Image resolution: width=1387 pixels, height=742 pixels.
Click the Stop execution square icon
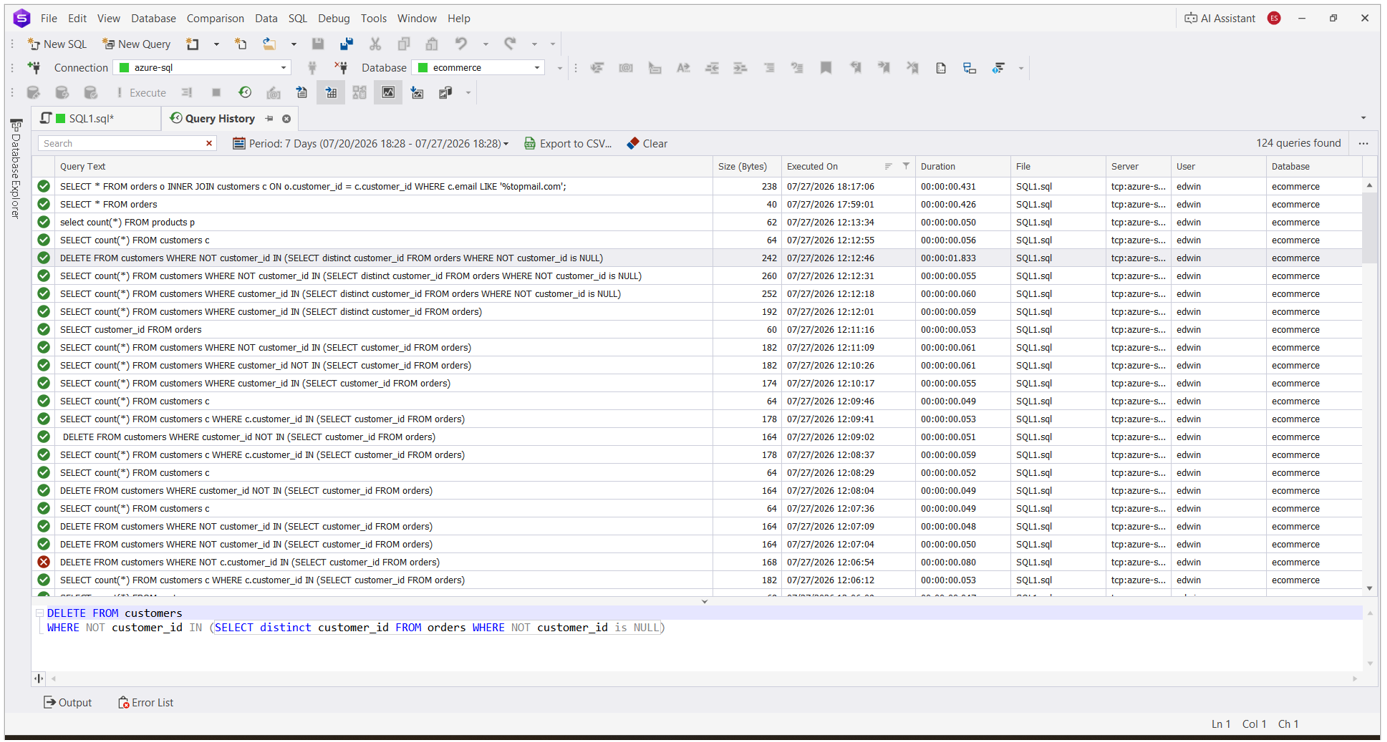pos(216,93)
